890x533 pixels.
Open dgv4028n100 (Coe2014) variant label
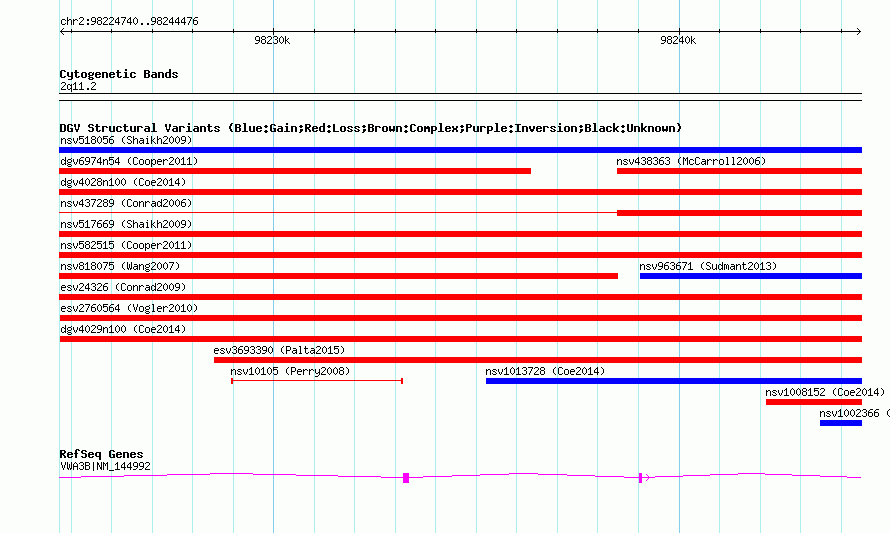123,182
